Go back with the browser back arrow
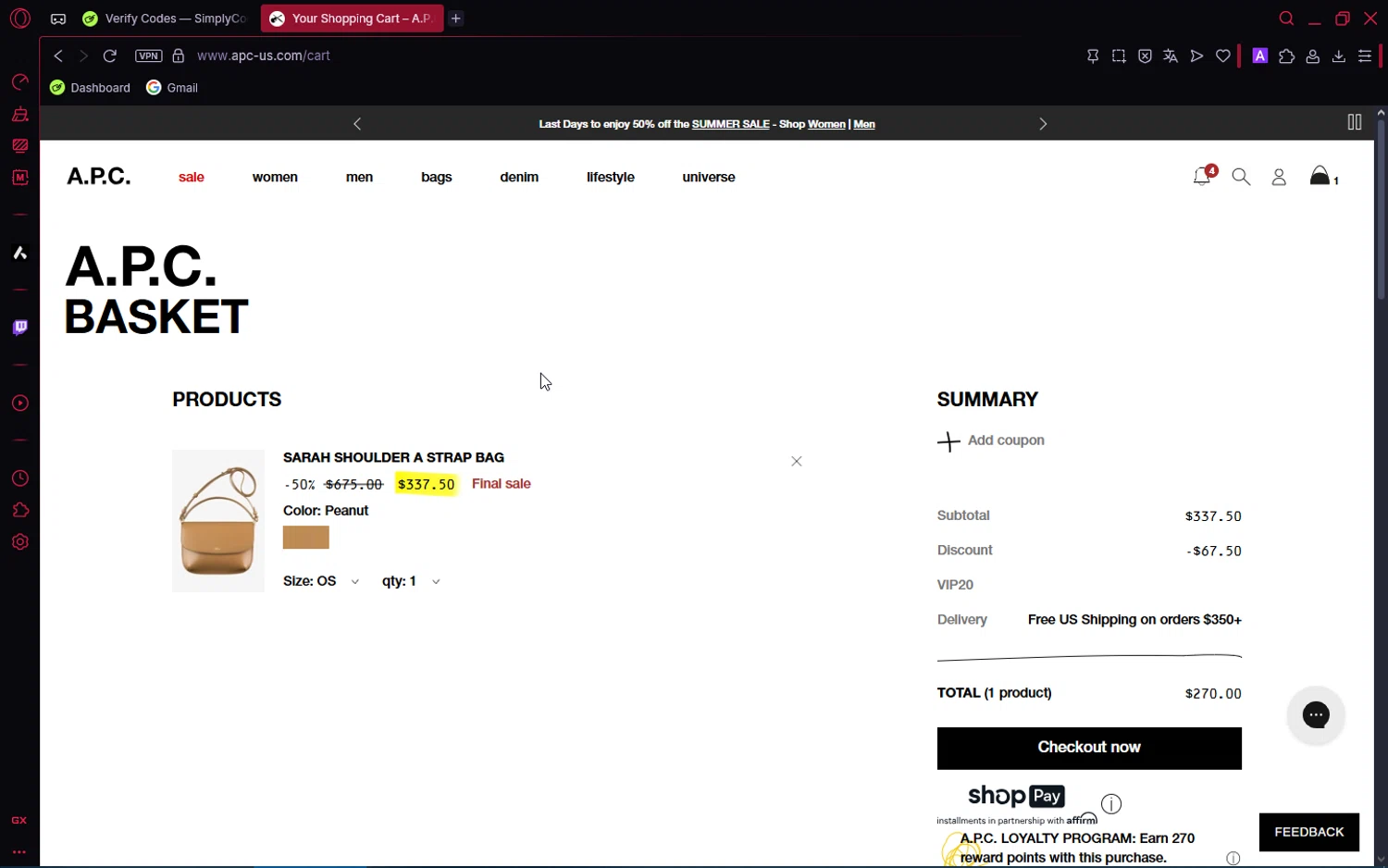This screenshot has height=868, width=1388. click(x=58, y=56)
